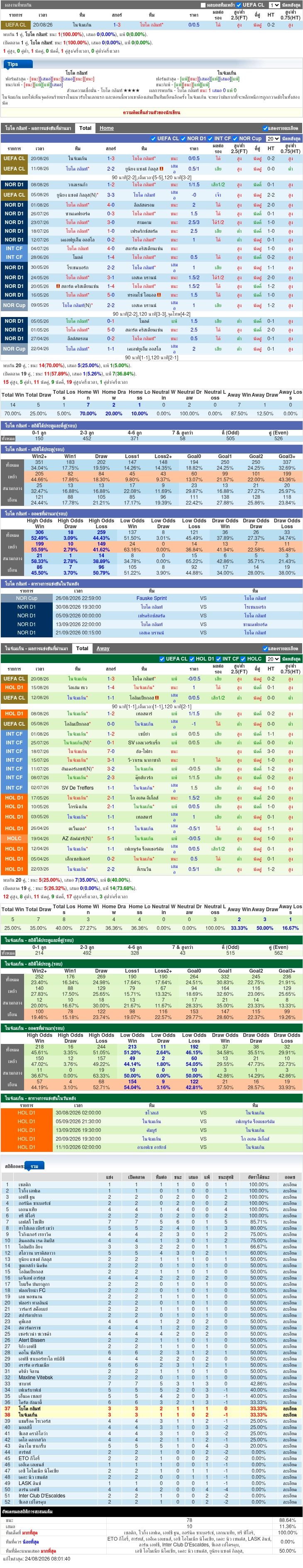Select the blue tab beside handicap statistics heading

[34, 1166]
